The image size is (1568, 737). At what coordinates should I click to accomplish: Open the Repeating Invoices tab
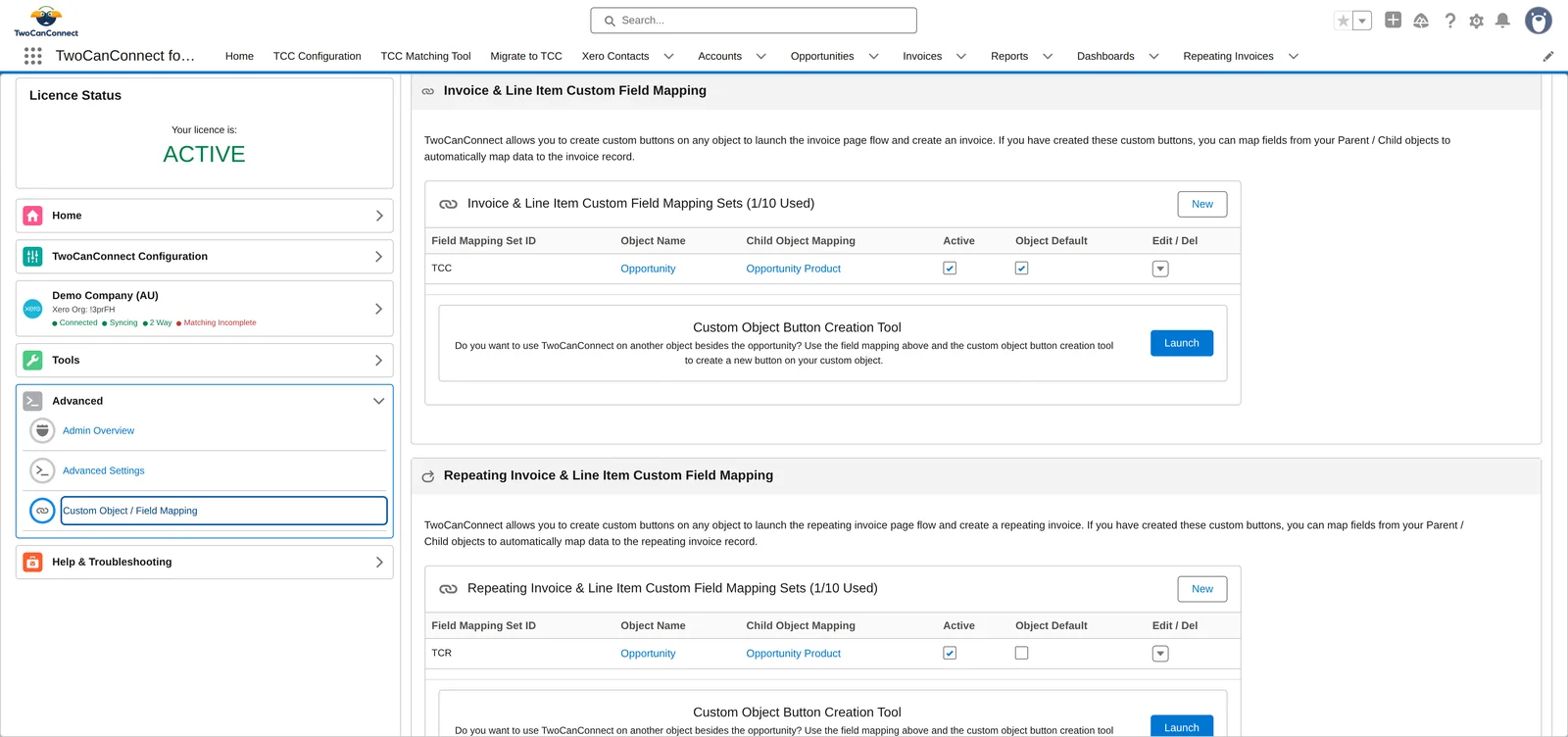click(x=1228, y=57)
